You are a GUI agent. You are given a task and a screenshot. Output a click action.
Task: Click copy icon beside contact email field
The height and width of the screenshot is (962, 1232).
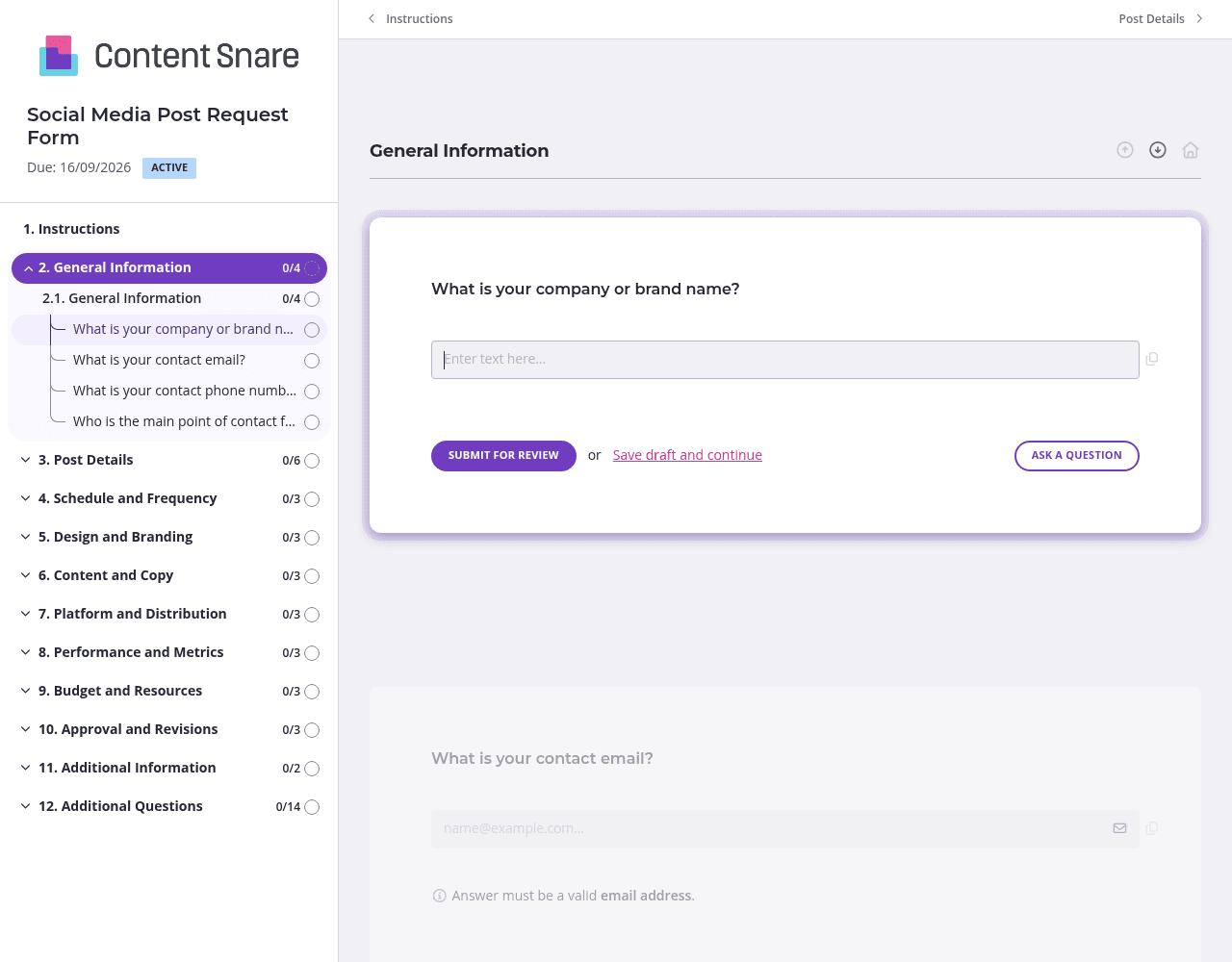1152,828
